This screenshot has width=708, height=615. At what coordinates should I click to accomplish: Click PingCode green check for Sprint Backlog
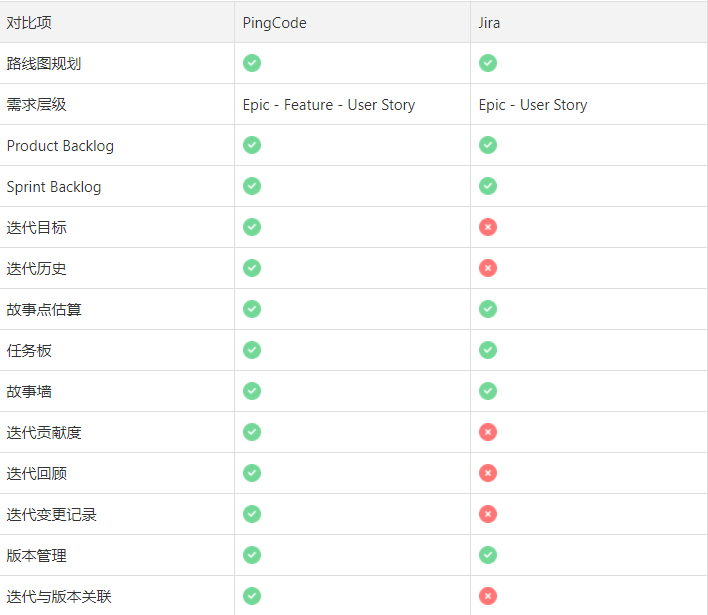[x=252, y=186]
